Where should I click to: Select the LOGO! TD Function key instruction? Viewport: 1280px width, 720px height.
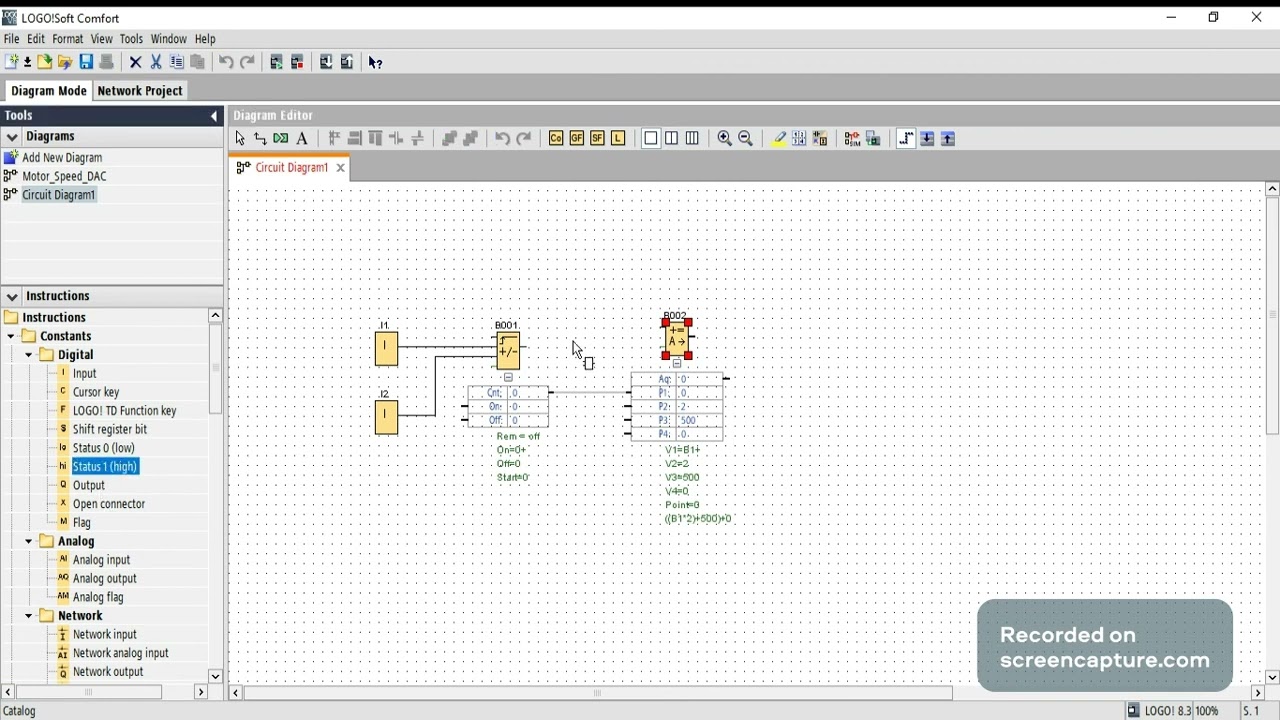click(x=125, y=411)
